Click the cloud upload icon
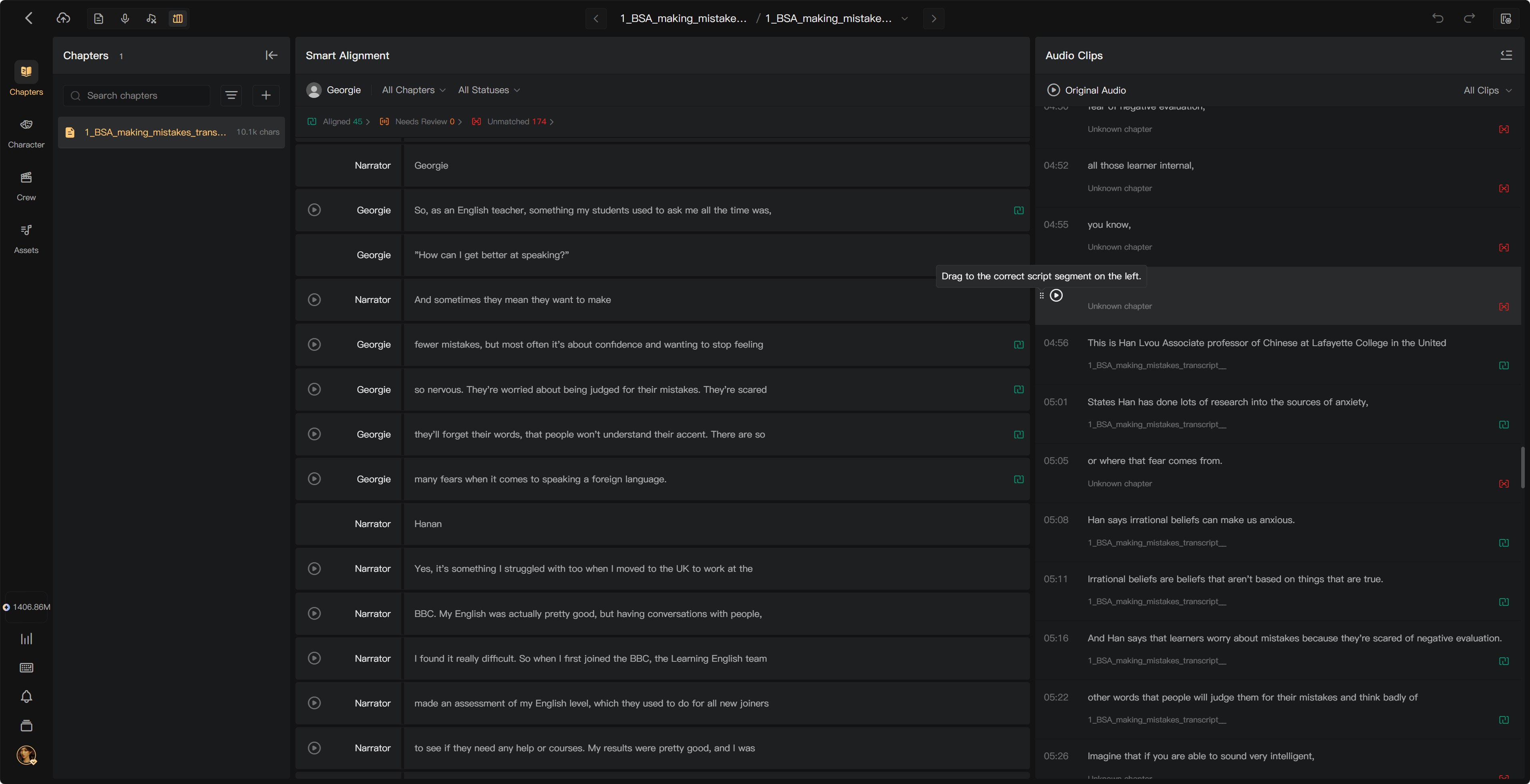The height and width of the screenshot is (784, 1530). (63, 18)
